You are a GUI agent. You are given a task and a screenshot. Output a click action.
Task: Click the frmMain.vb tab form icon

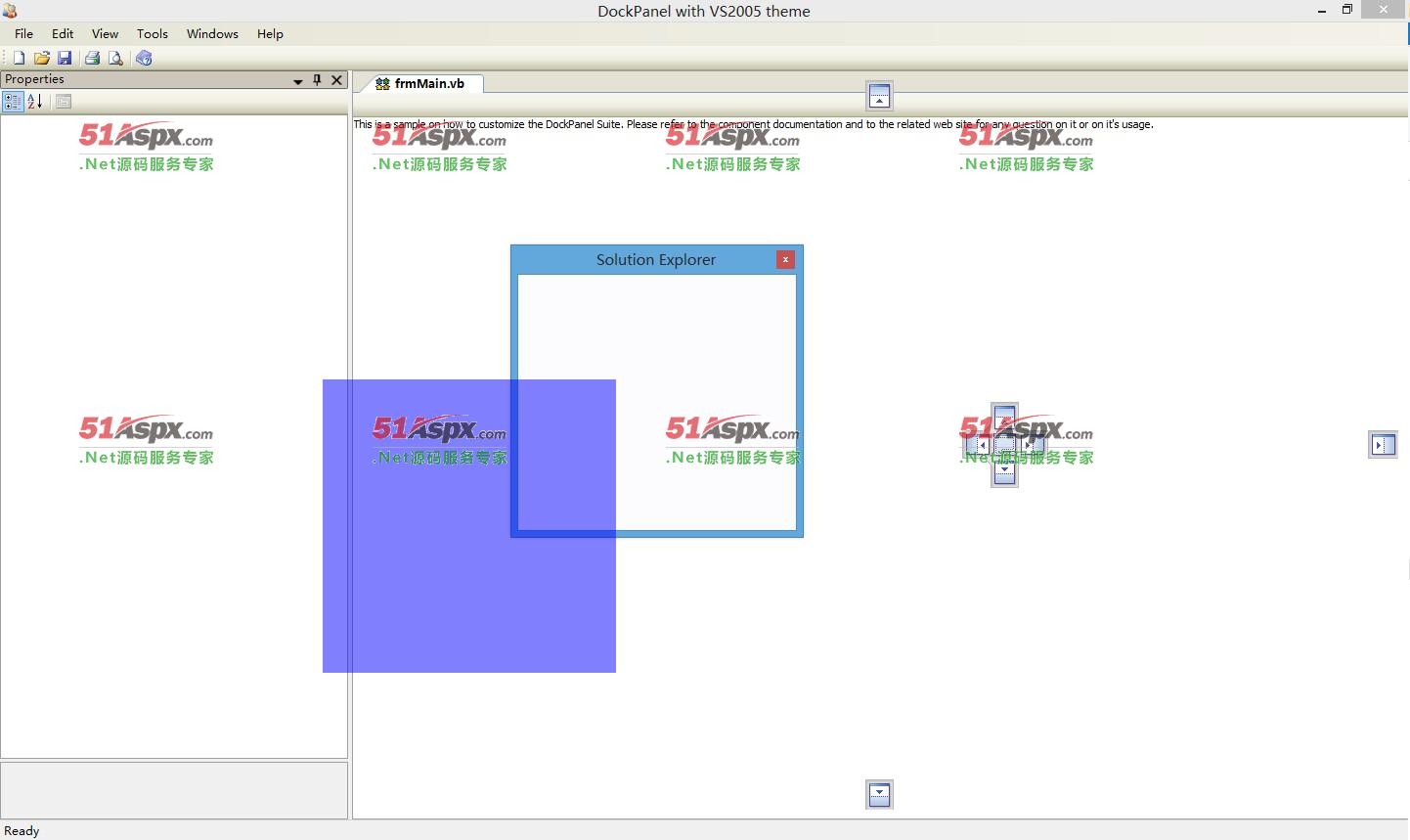382,84
